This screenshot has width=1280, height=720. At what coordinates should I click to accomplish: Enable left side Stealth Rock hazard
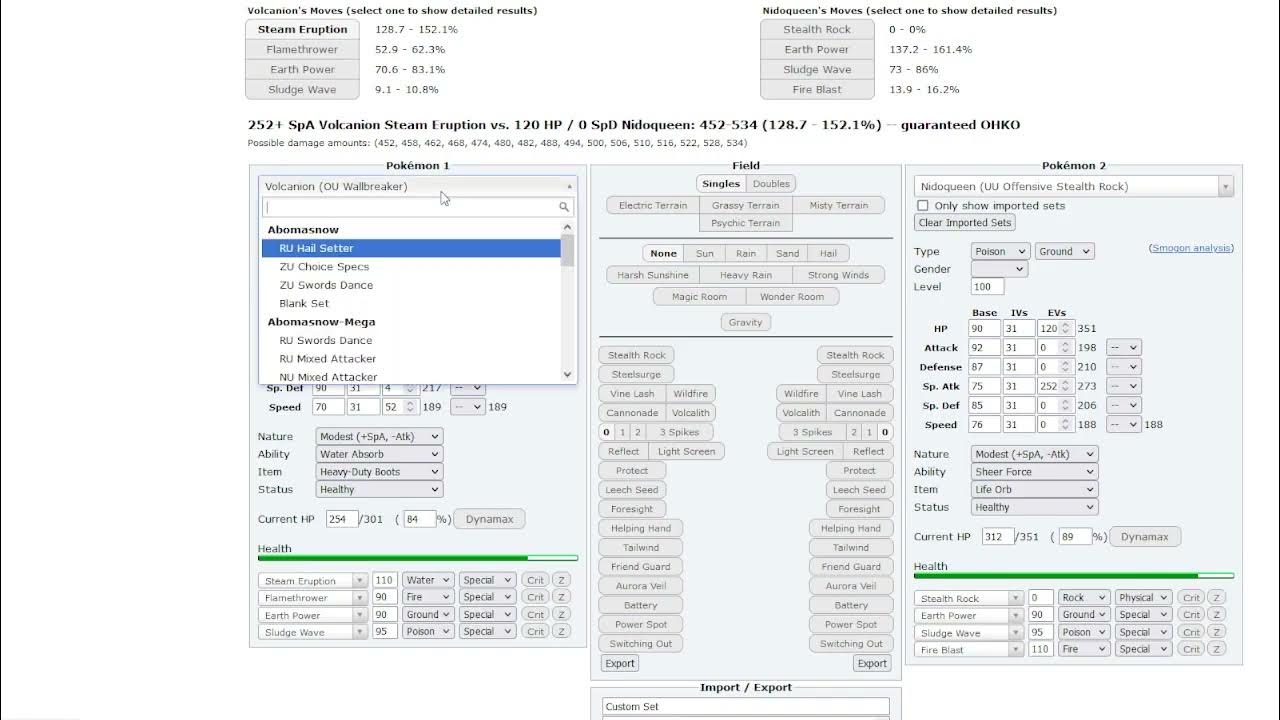(637, 355)
